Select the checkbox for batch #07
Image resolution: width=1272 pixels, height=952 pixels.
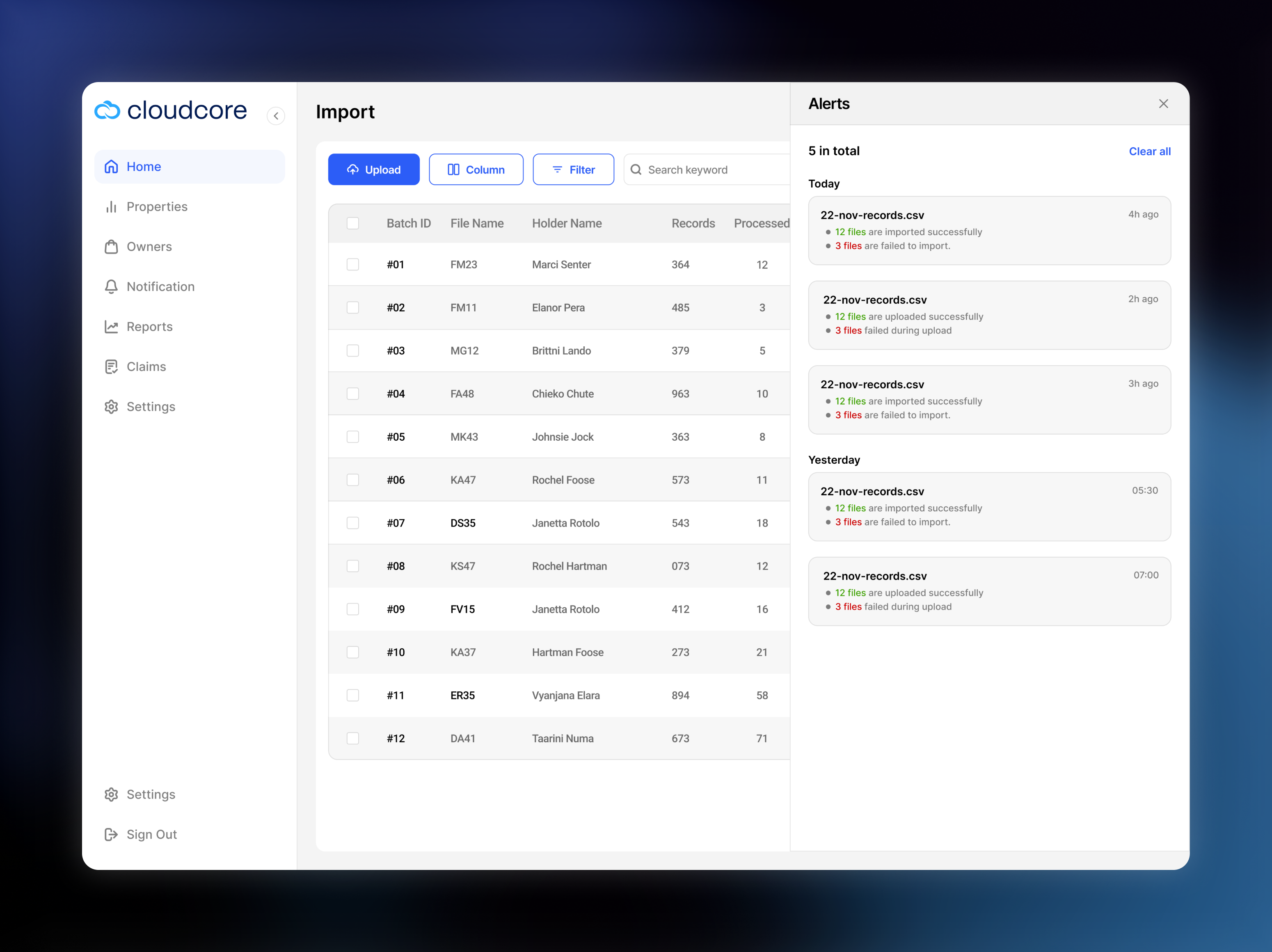[x=352, y=523]
